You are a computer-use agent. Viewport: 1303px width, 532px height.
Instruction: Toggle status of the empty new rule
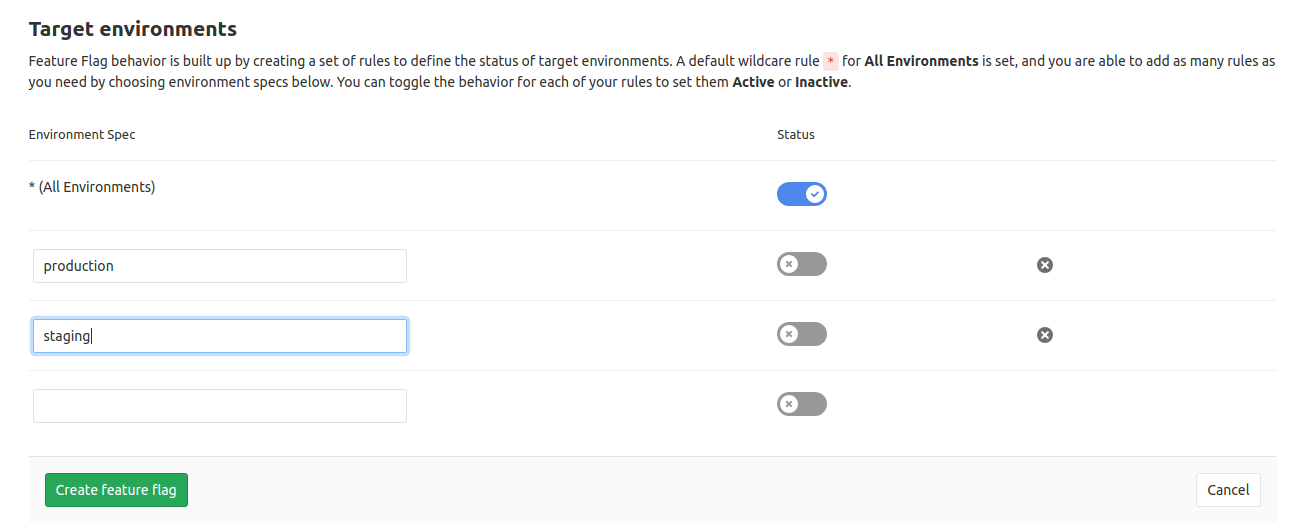click(x=802, y=404)
